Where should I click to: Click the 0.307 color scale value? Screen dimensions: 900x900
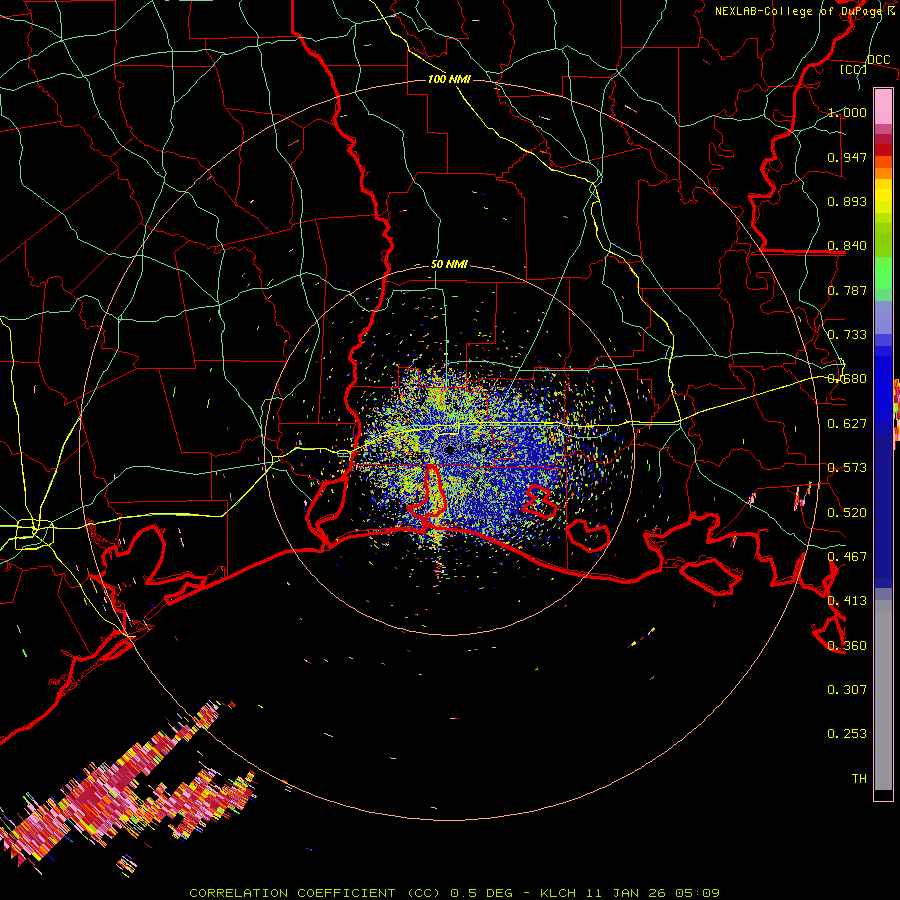847,690
